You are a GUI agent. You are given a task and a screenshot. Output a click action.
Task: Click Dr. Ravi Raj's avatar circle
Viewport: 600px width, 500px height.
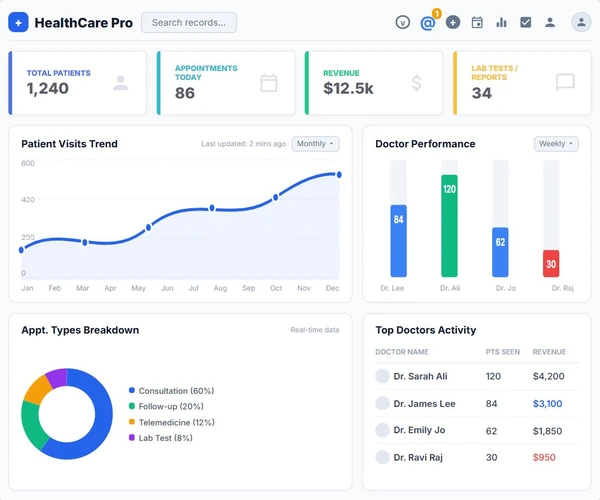pos(382,457)
